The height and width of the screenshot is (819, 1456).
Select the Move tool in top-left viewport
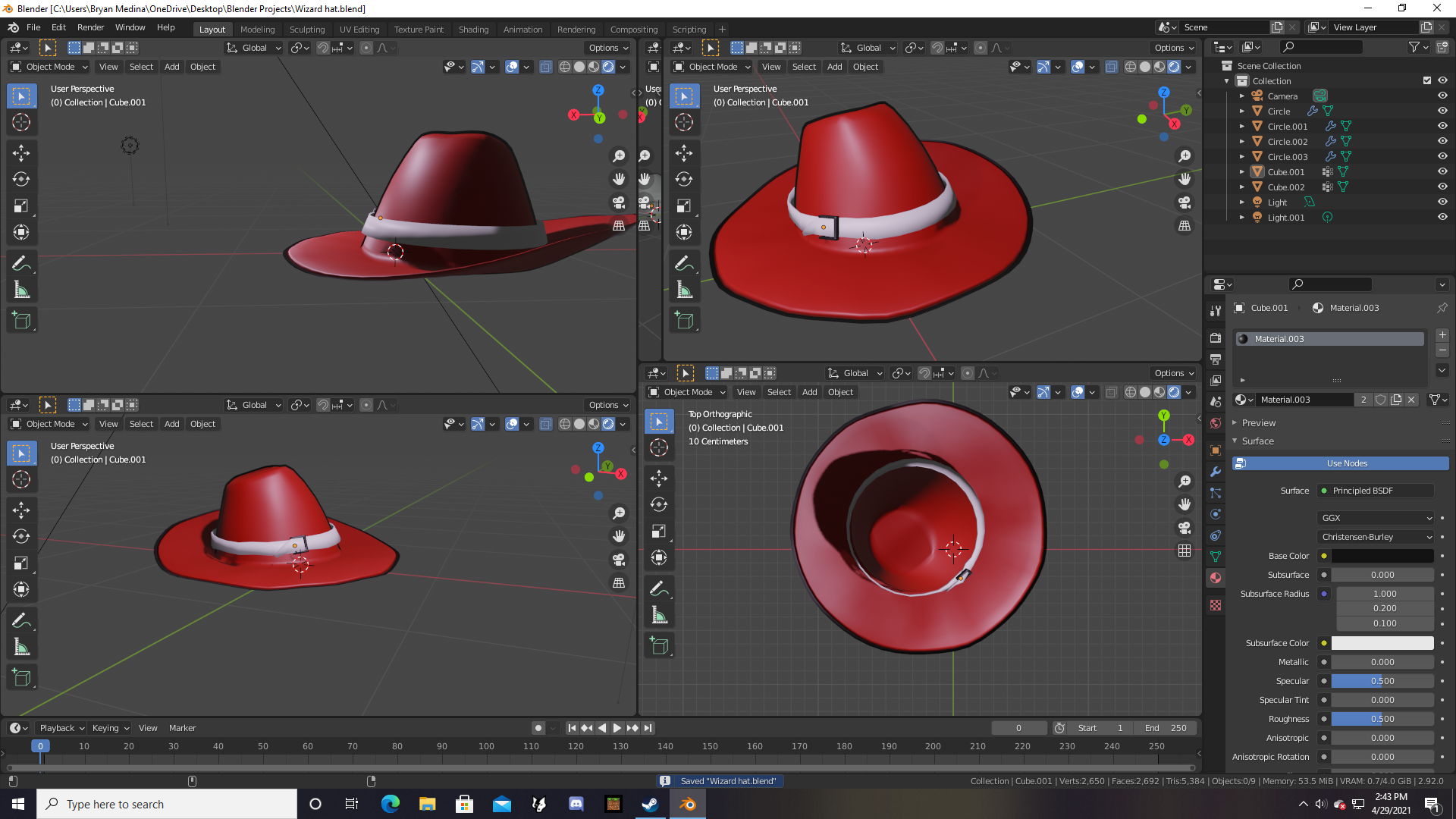pos(21,152)
